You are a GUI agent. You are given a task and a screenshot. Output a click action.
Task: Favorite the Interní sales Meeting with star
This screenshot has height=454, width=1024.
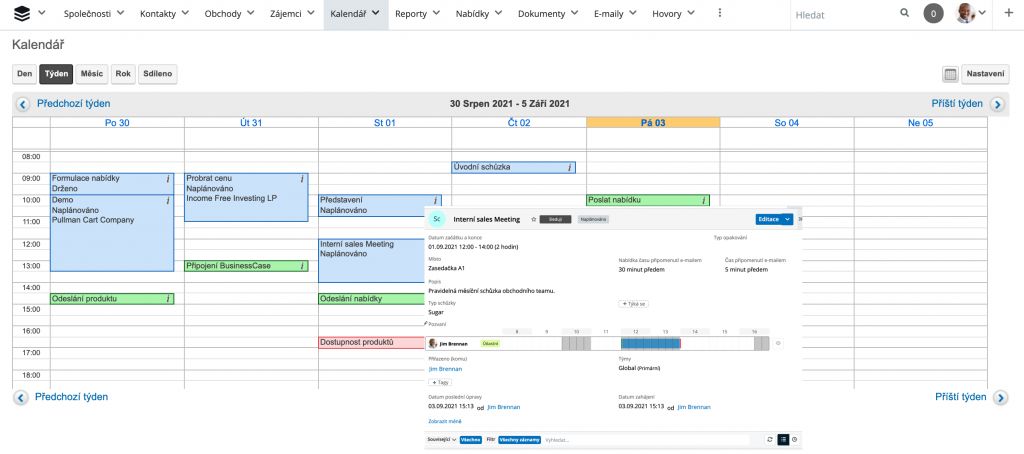(533, 218)
